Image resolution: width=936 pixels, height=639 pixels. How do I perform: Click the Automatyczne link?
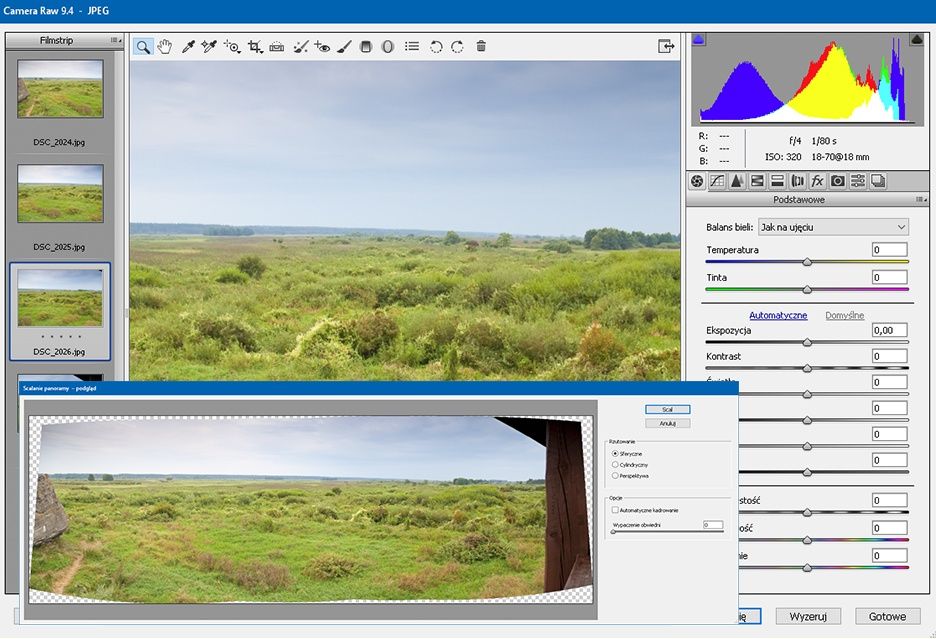tap(778, 315)
